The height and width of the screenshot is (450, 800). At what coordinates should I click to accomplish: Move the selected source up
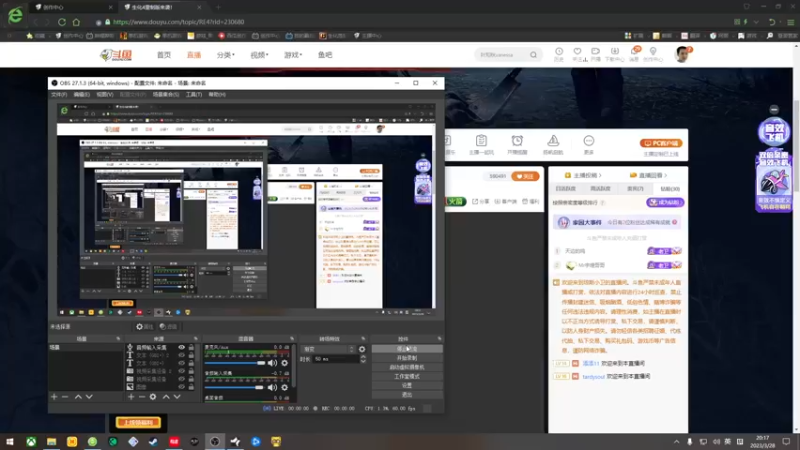point(166,396)
